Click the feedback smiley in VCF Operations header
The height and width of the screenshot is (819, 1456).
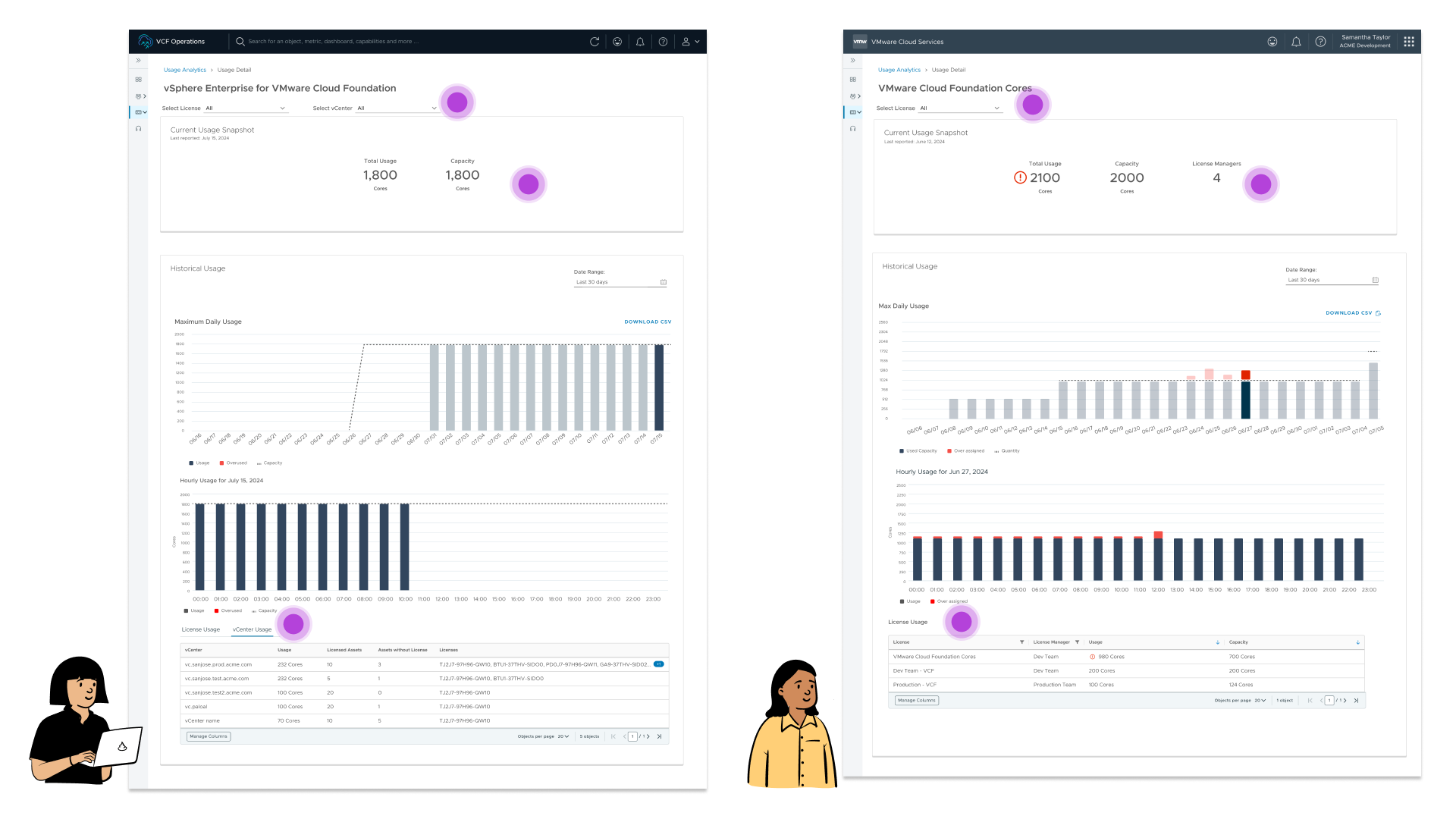[617, 42]
